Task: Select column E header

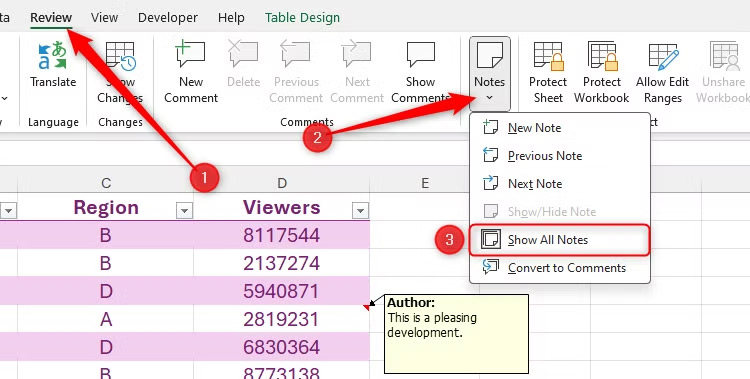Action: (425, 183)
